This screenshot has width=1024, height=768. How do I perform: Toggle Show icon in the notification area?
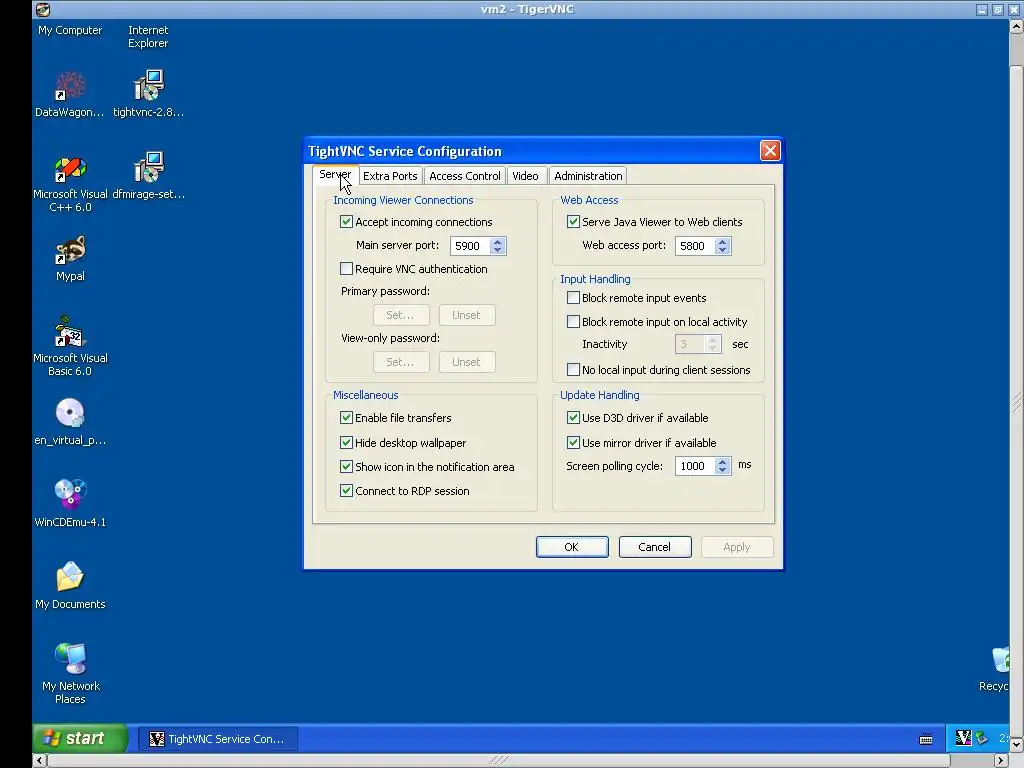(x=346, y=467)
